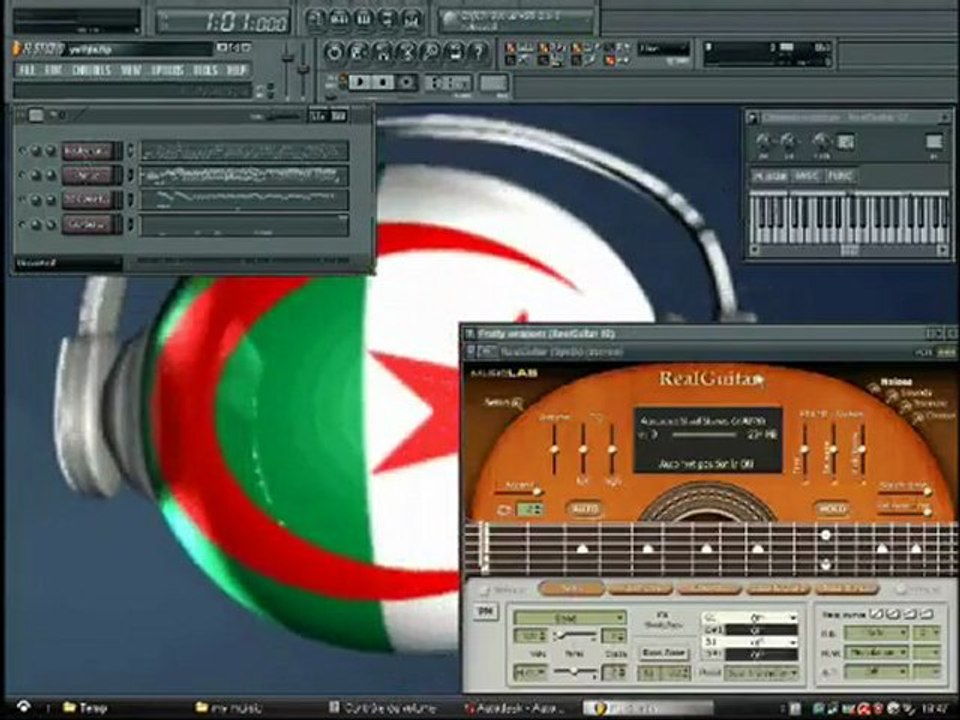960x720 pixels.
Task: Open the CHANNELS menu
Action: coord(91,70)
